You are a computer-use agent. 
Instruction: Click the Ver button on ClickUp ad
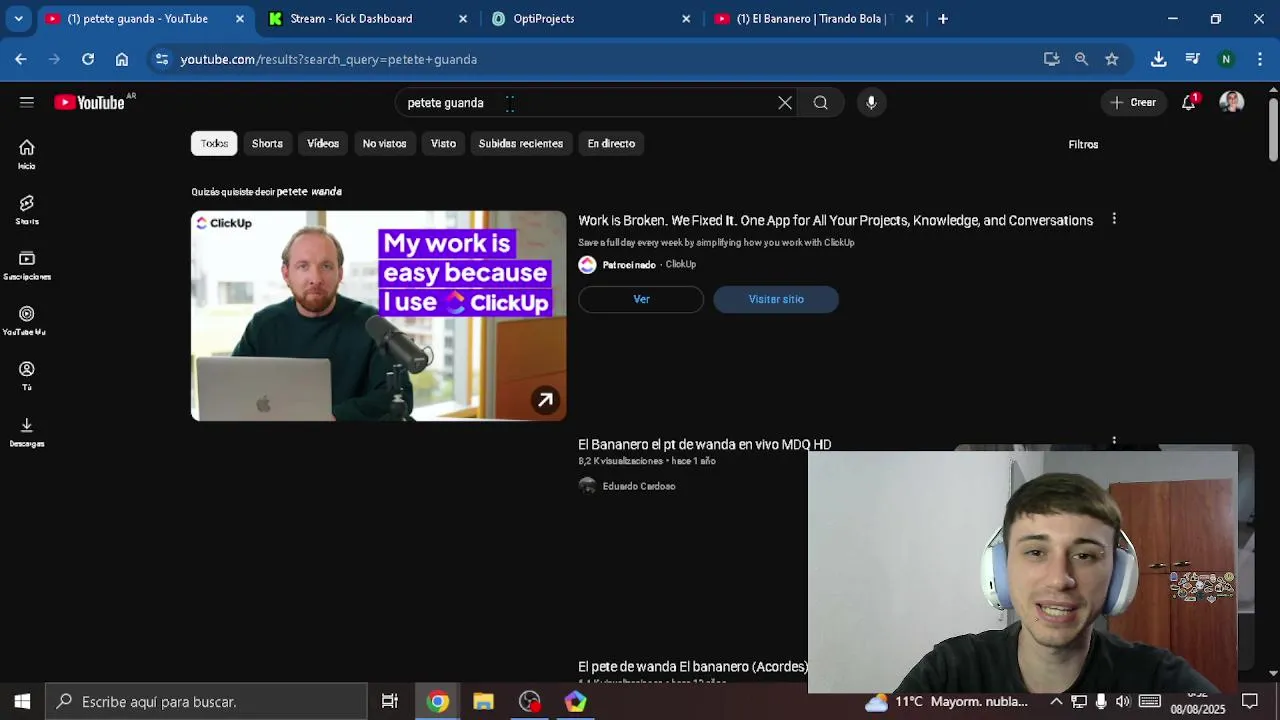pos(641,299)
